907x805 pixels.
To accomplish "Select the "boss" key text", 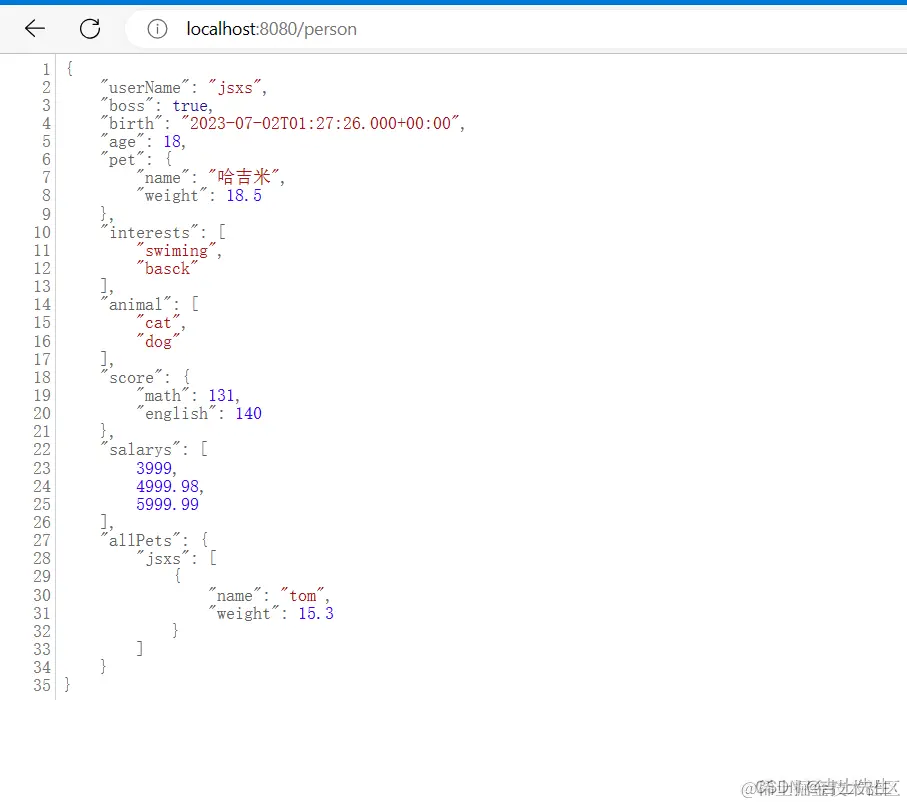I will coord(127,106).
